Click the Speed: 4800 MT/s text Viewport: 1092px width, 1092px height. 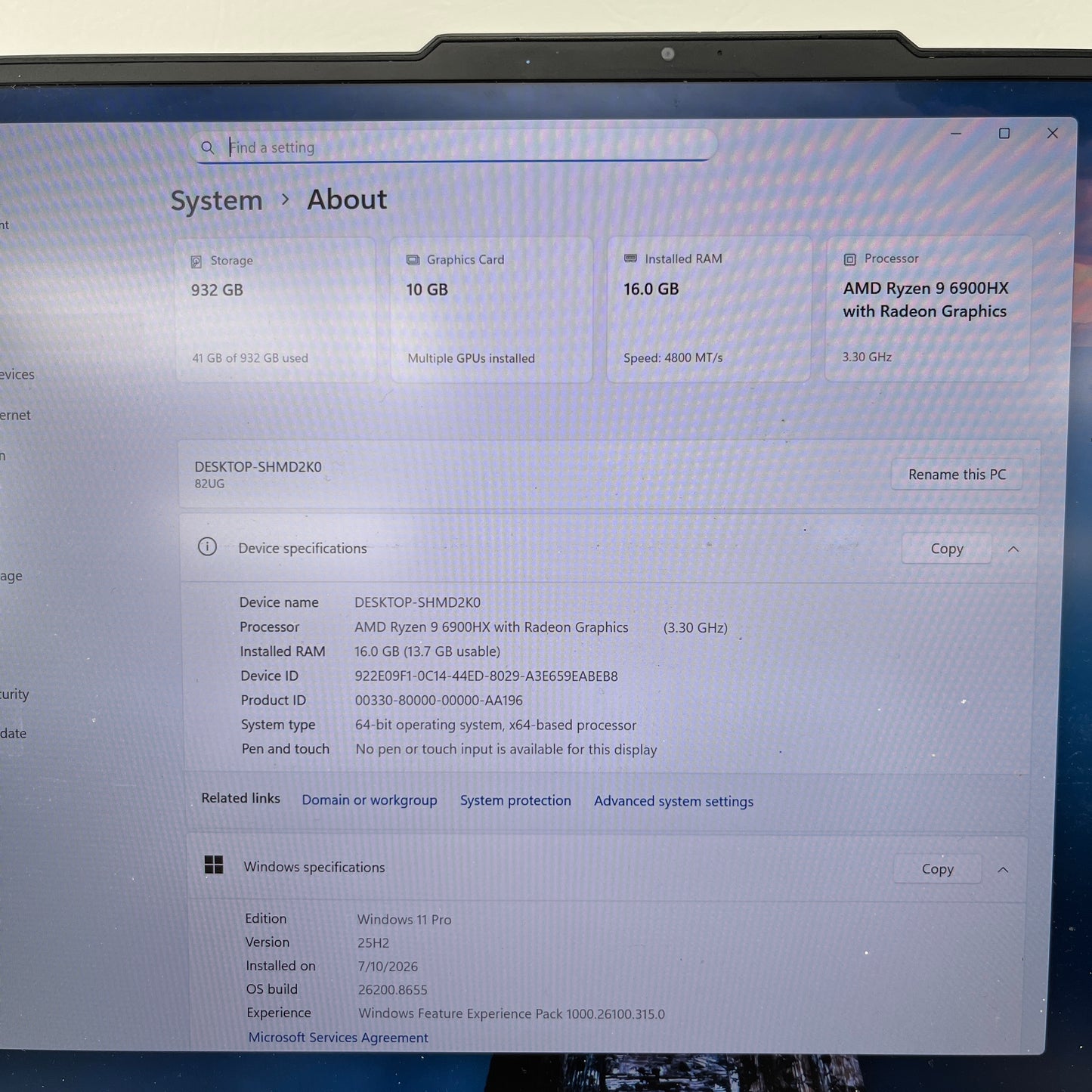(x=673, y=357)
